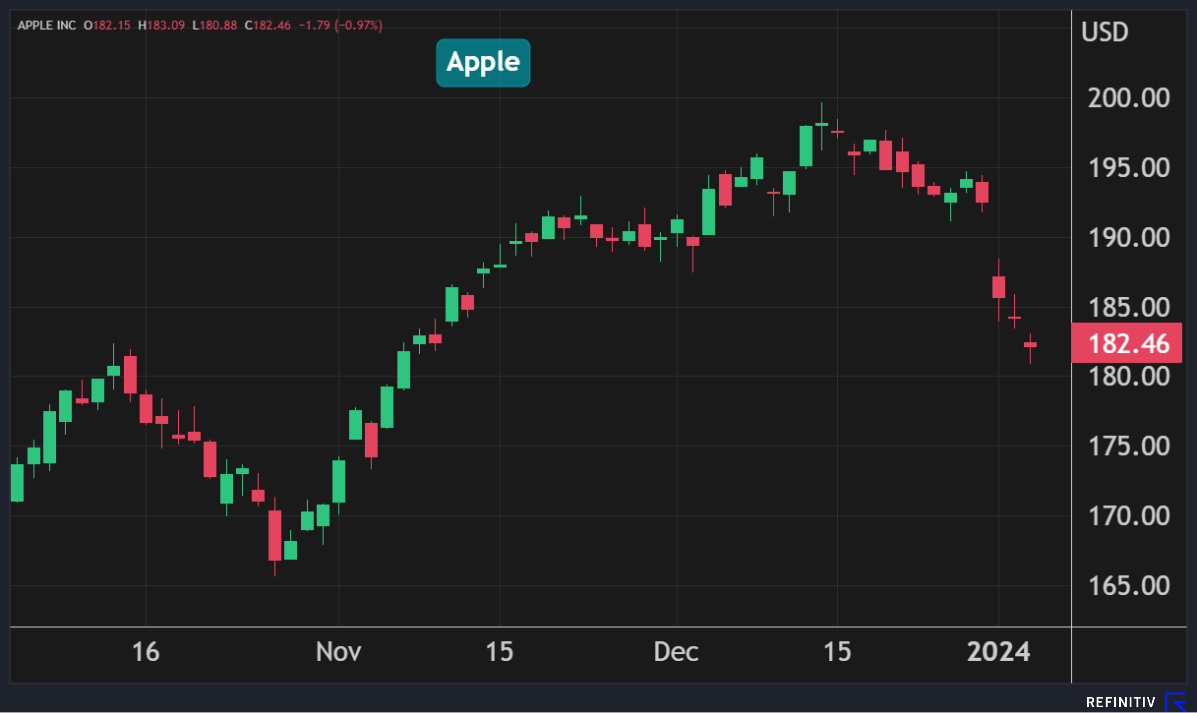Viewport: 1197px width, 713px height.
Task: Click the 15 marker between Dec and 2024
Action: tap(837, 652)
